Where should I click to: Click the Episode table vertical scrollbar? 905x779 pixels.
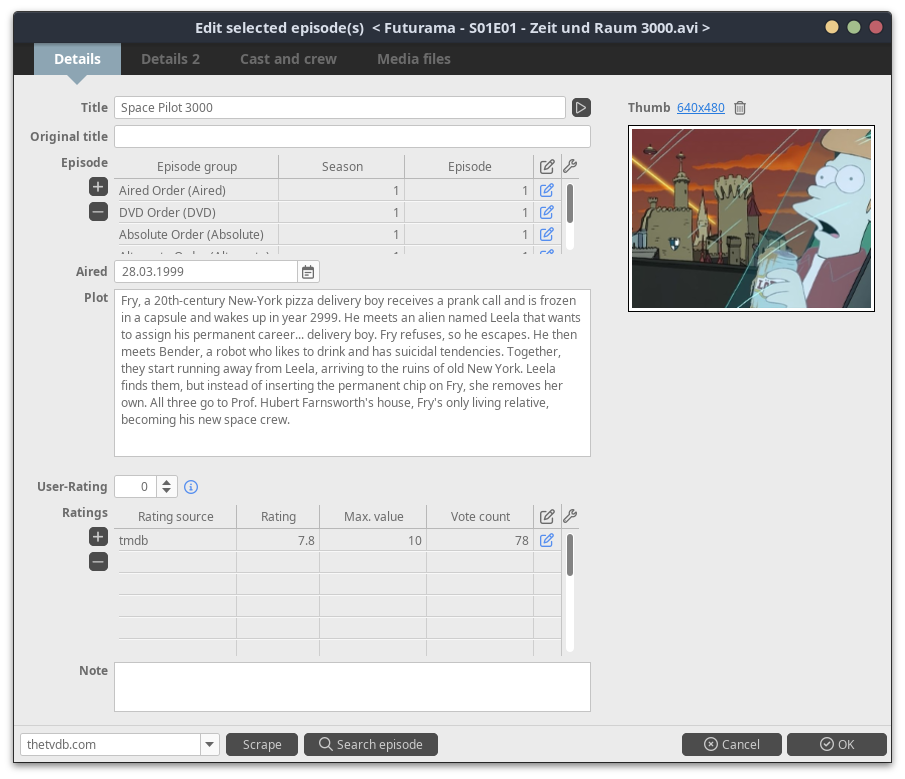(570, 203)
